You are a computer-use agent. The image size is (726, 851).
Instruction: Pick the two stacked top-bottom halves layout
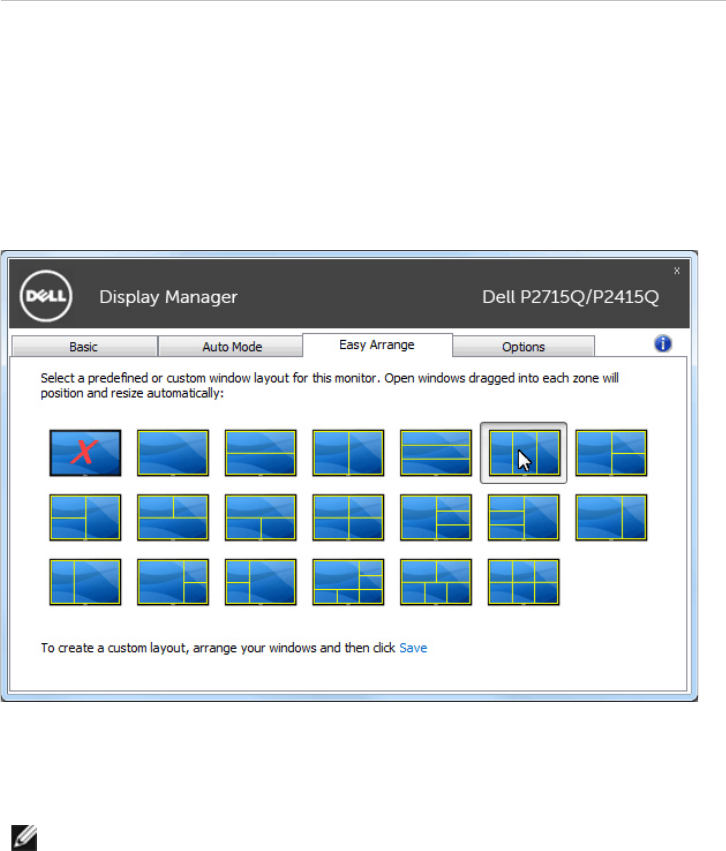tap(260, 453)
